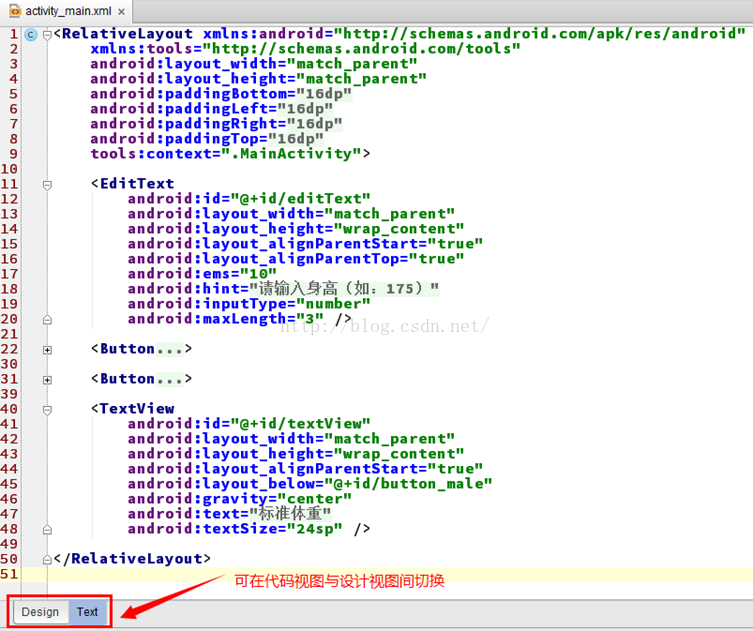The height and width of the screenshot is (631, 753).
Task: Collapse the RelativeLayout fold at line 1
Action: [x=47, y=35]
